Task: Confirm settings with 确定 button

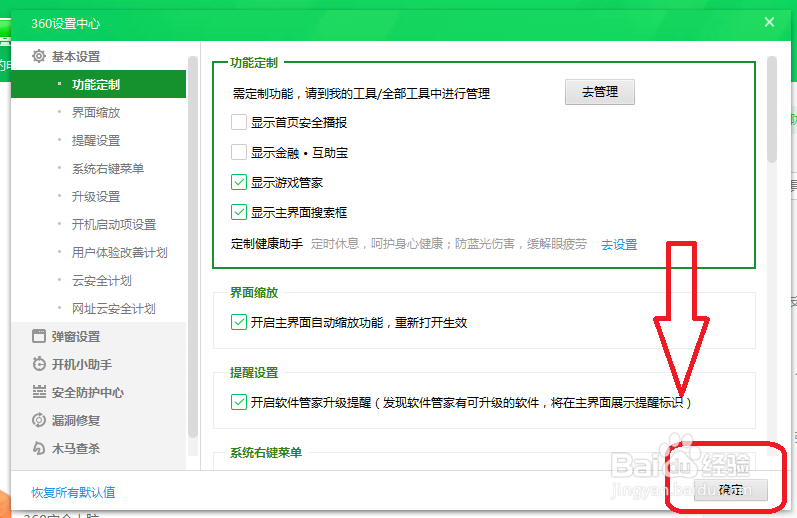Action: pyautogui.click(x=731, y=490)
